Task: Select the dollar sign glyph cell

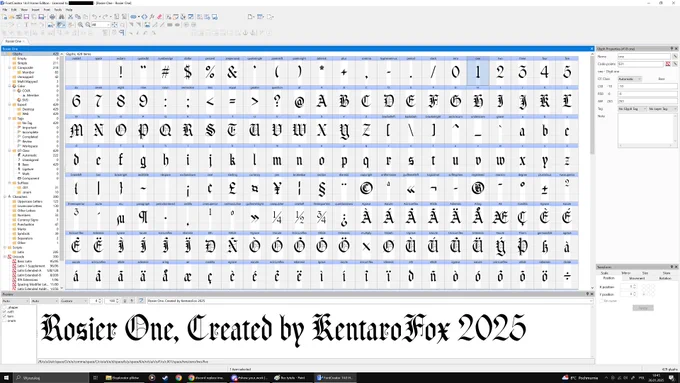Action: pos(188,72)
